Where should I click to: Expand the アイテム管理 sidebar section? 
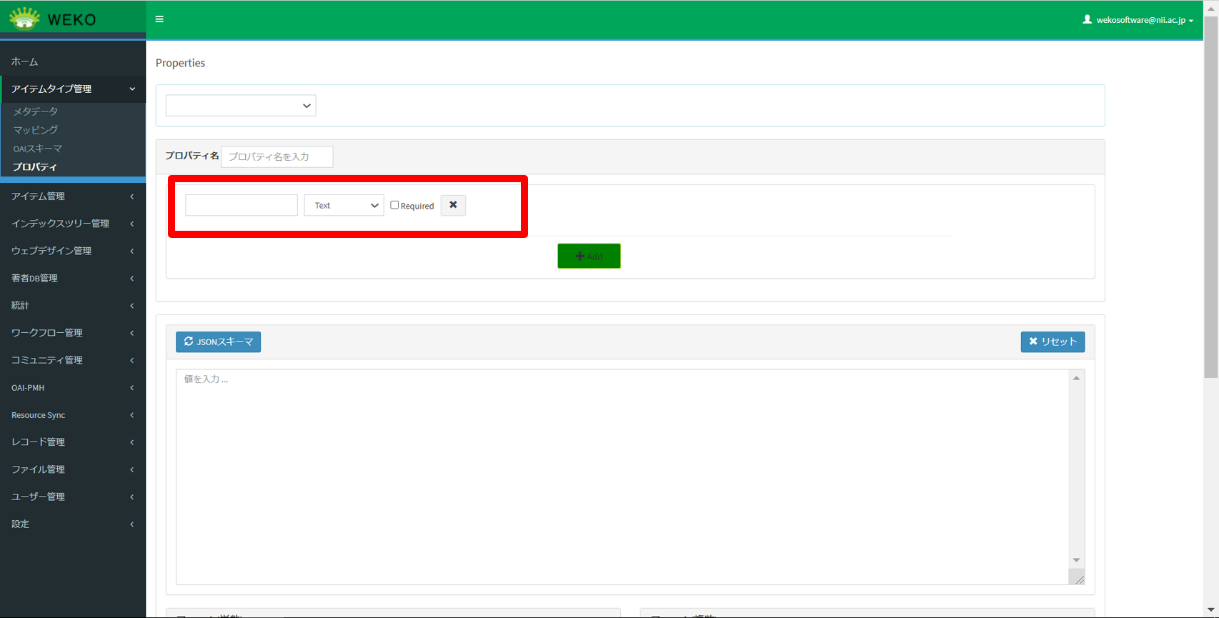coord(72,196)
